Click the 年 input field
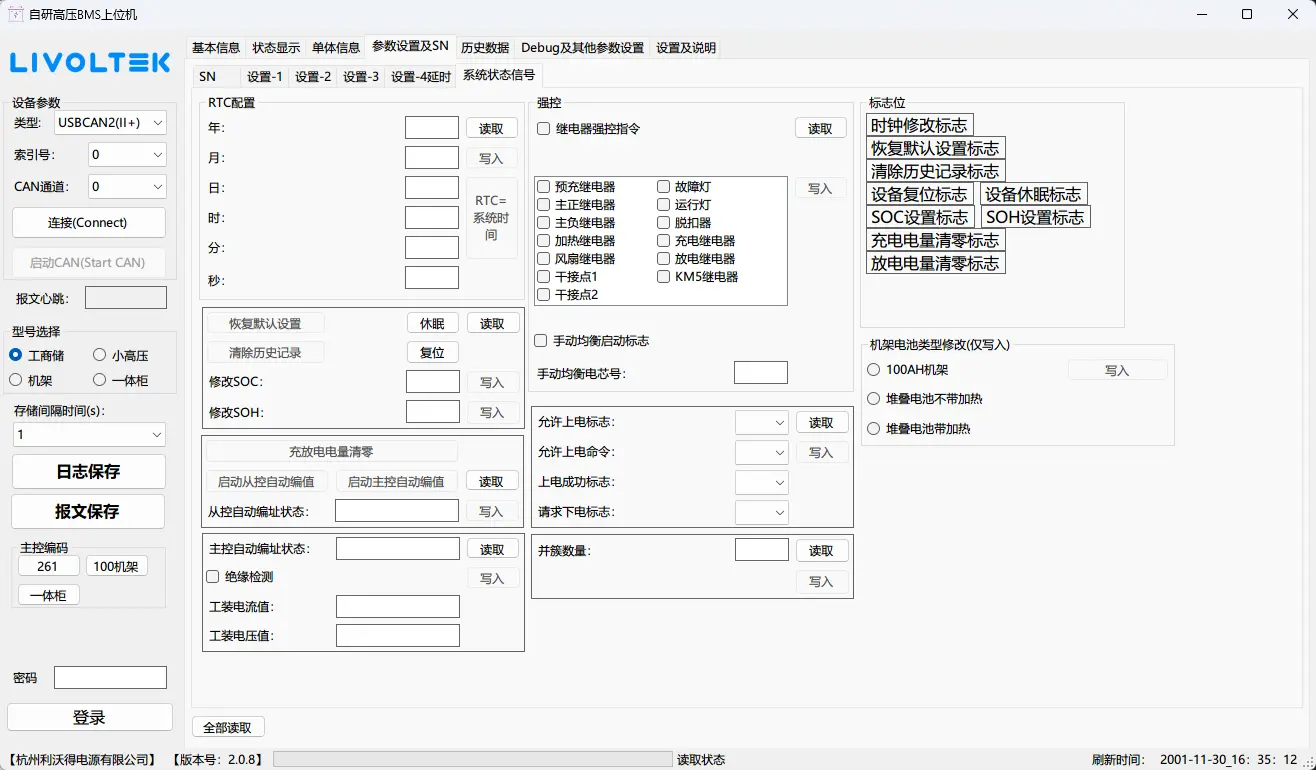Image resolution: width=1316 pixels, height=770 pixels. click(432, 127)
